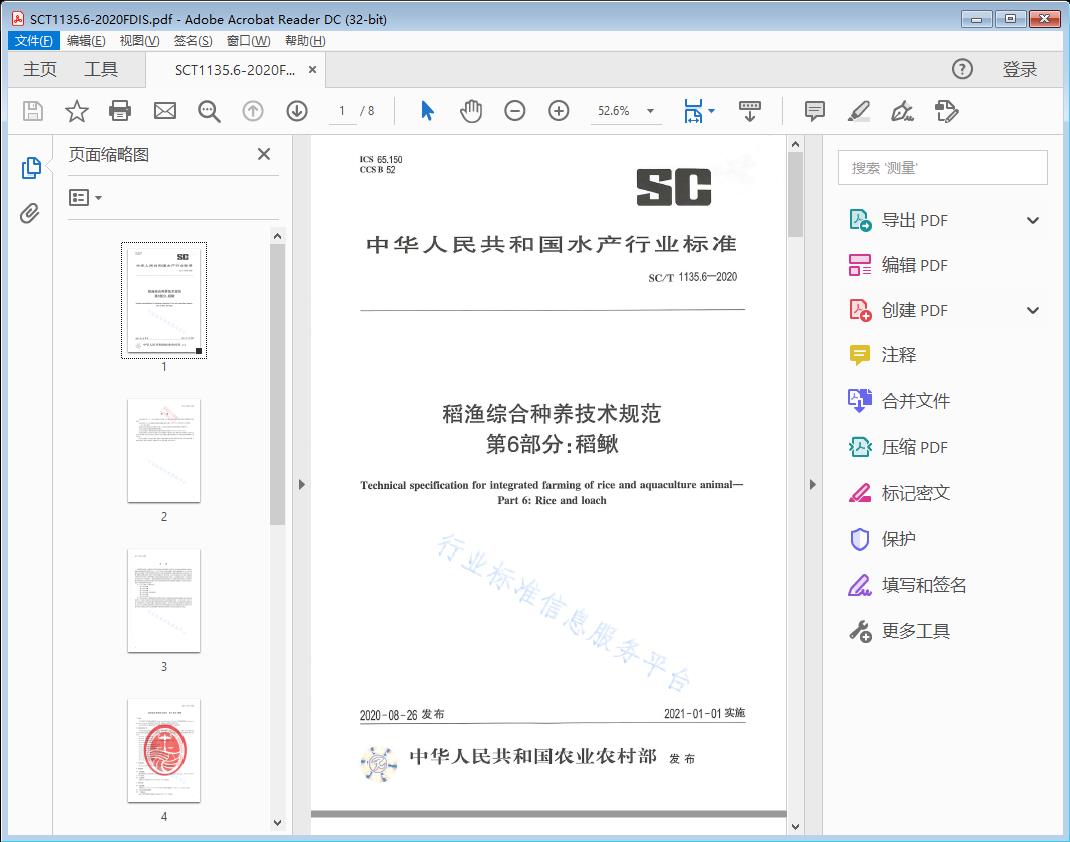Select the page 2 thumbnail
The image size is (1070, 842).
click(164, 451)
